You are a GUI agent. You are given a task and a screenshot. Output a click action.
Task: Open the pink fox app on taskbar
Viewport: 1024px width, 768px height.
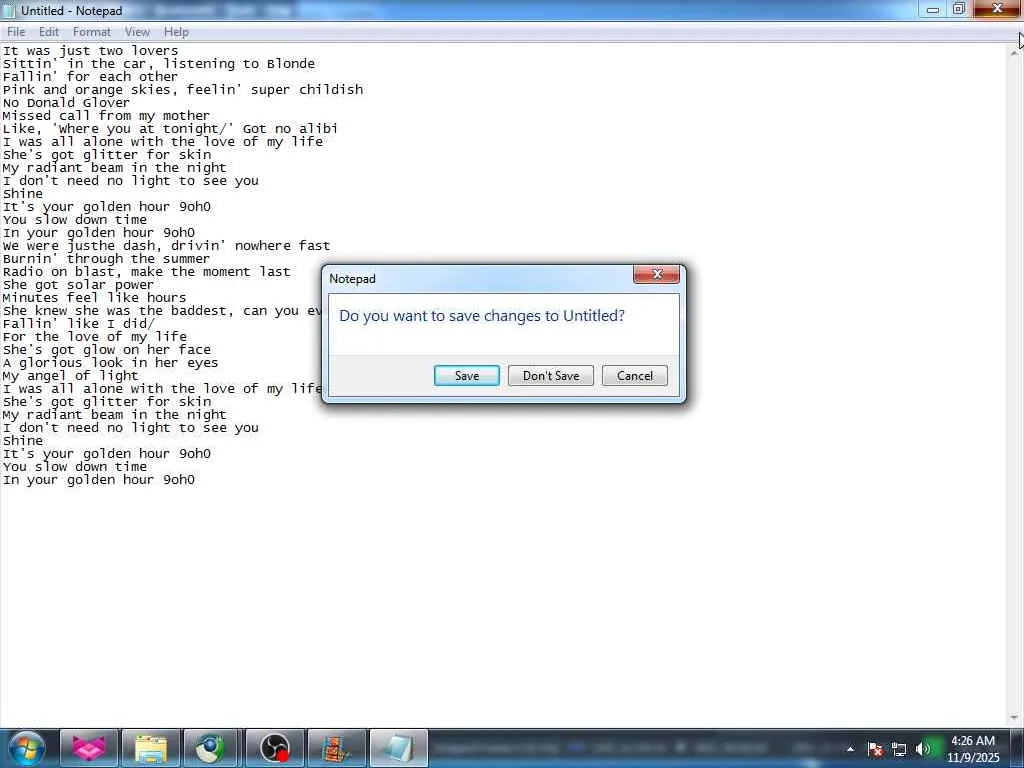click(89, 748)
